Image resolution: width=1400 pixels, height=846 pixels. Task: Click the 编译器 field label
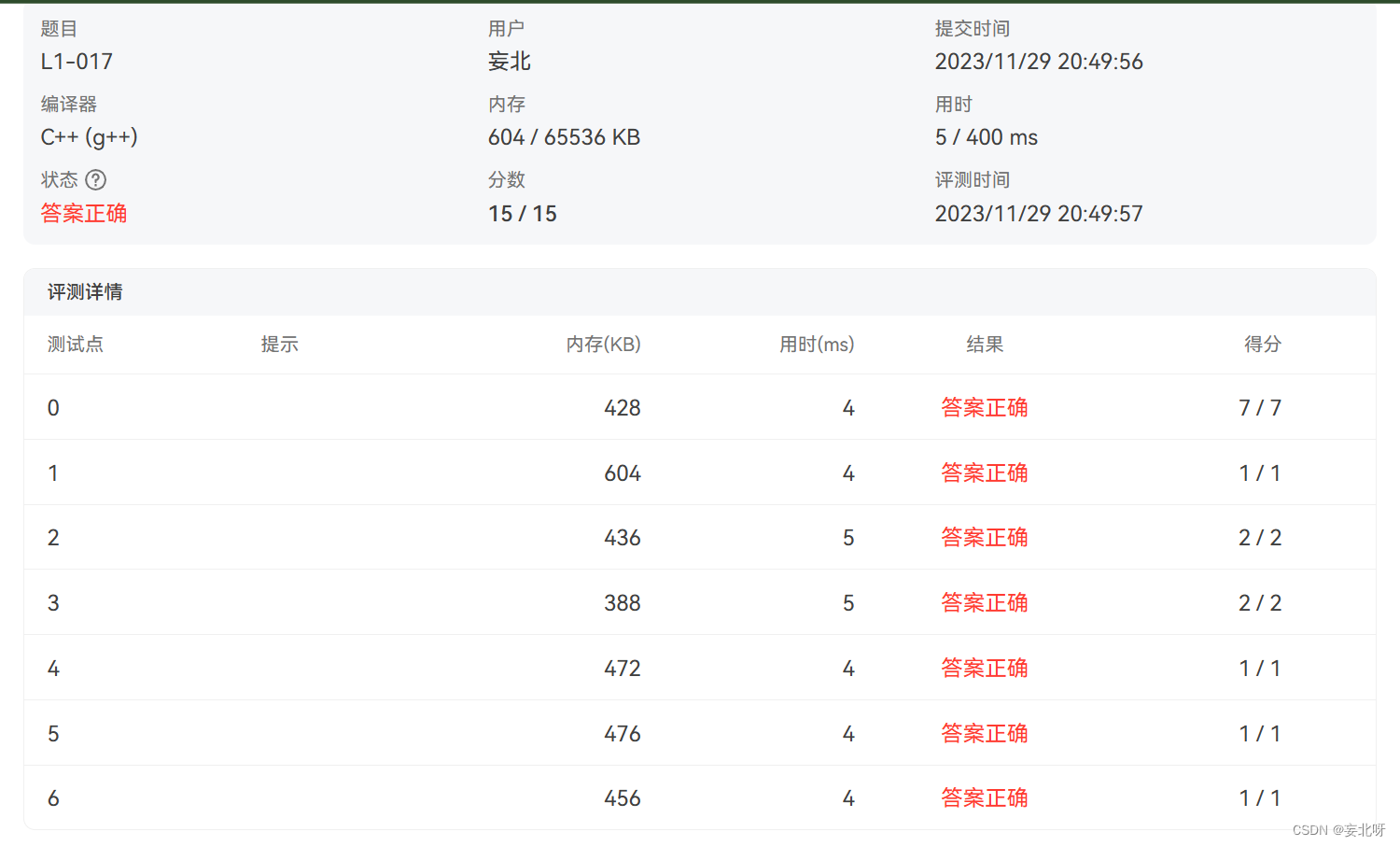pyautogui.click(x=69, y=105)
